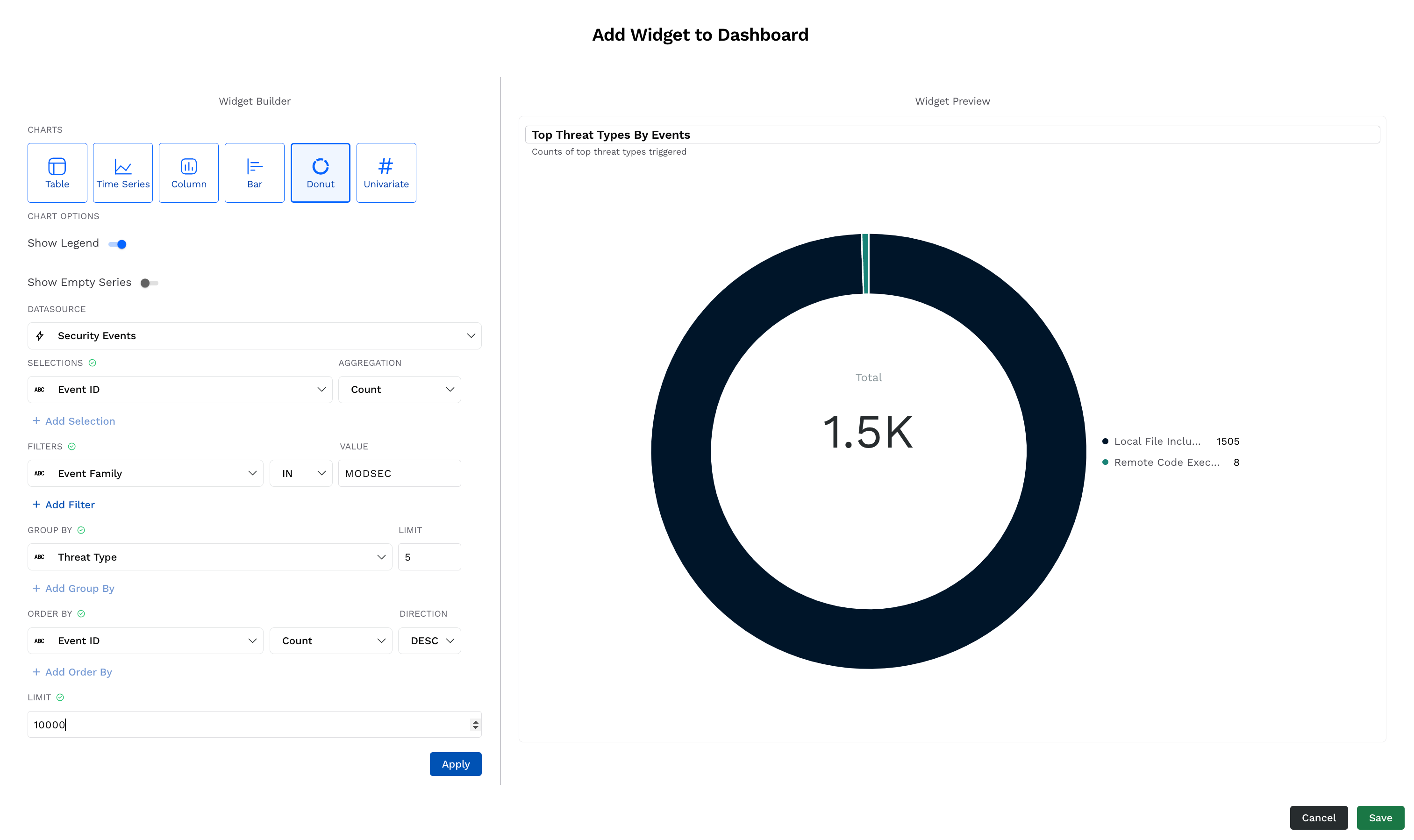Click the lightning bolt datasource icon
The height and width of the screenshot is (840, 1414).
pos(40,335)
